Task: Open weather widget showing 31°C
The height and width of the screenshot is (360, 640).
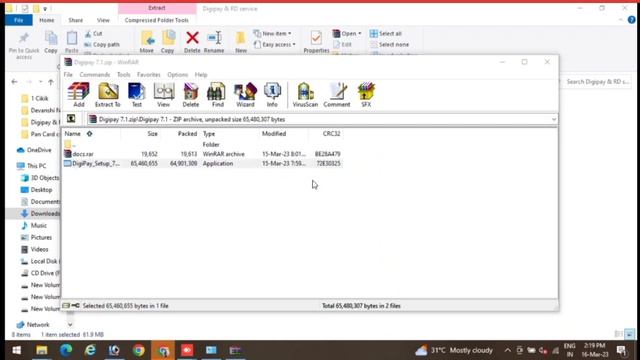Action: pos(454,350)
